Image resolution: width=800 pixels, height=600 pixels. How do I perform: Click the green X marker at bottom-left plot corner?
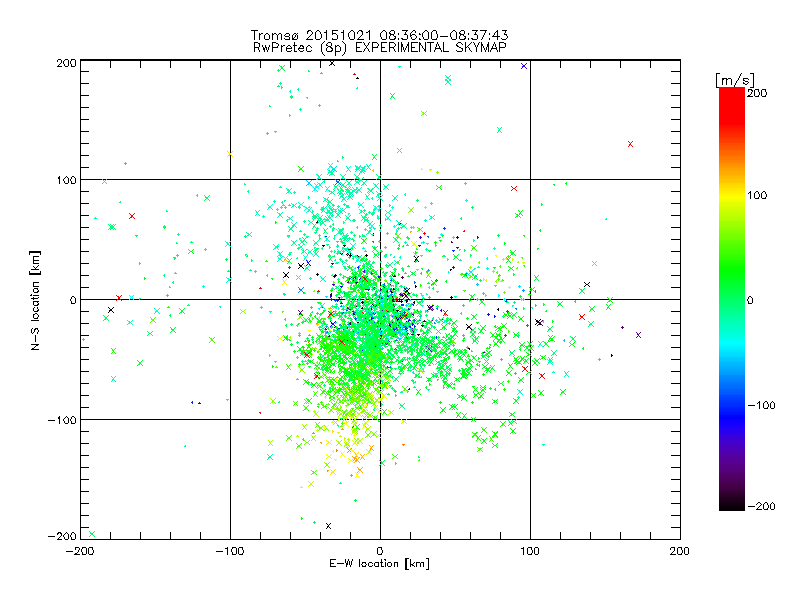(x=92, y=534)
